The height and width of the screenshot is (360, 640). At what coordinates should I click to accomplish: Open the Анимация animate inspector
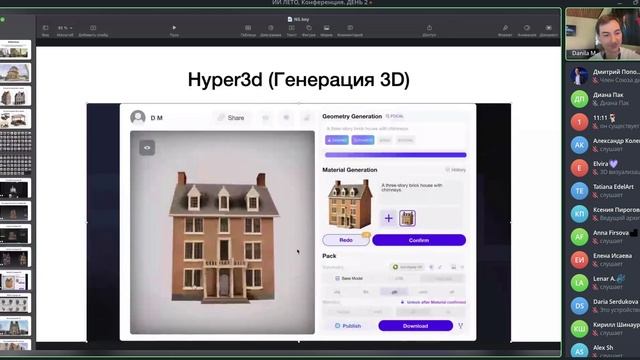[x=527, y=28]
